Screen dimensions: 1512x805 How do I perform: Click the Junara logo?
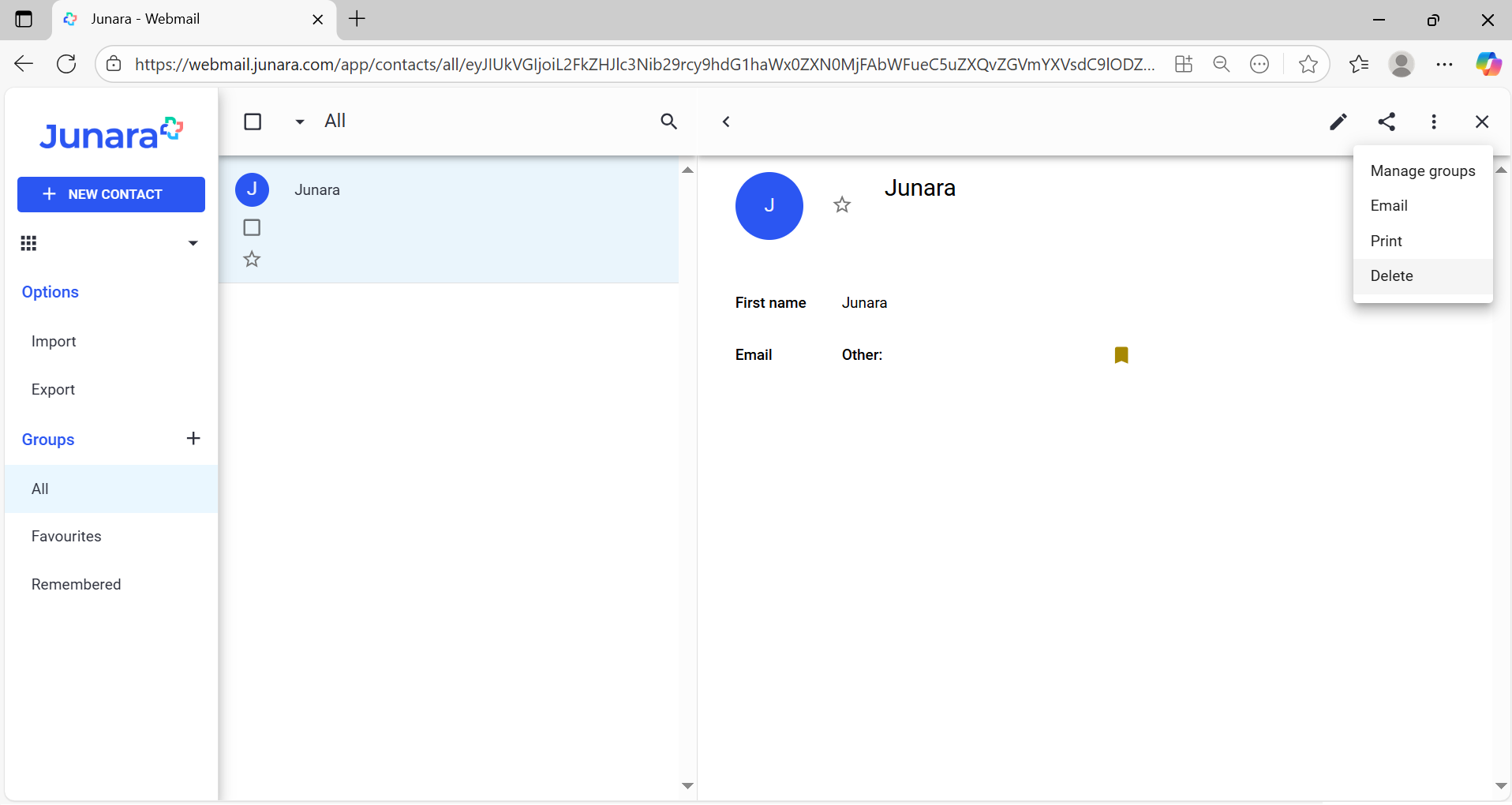pos(111,134)
